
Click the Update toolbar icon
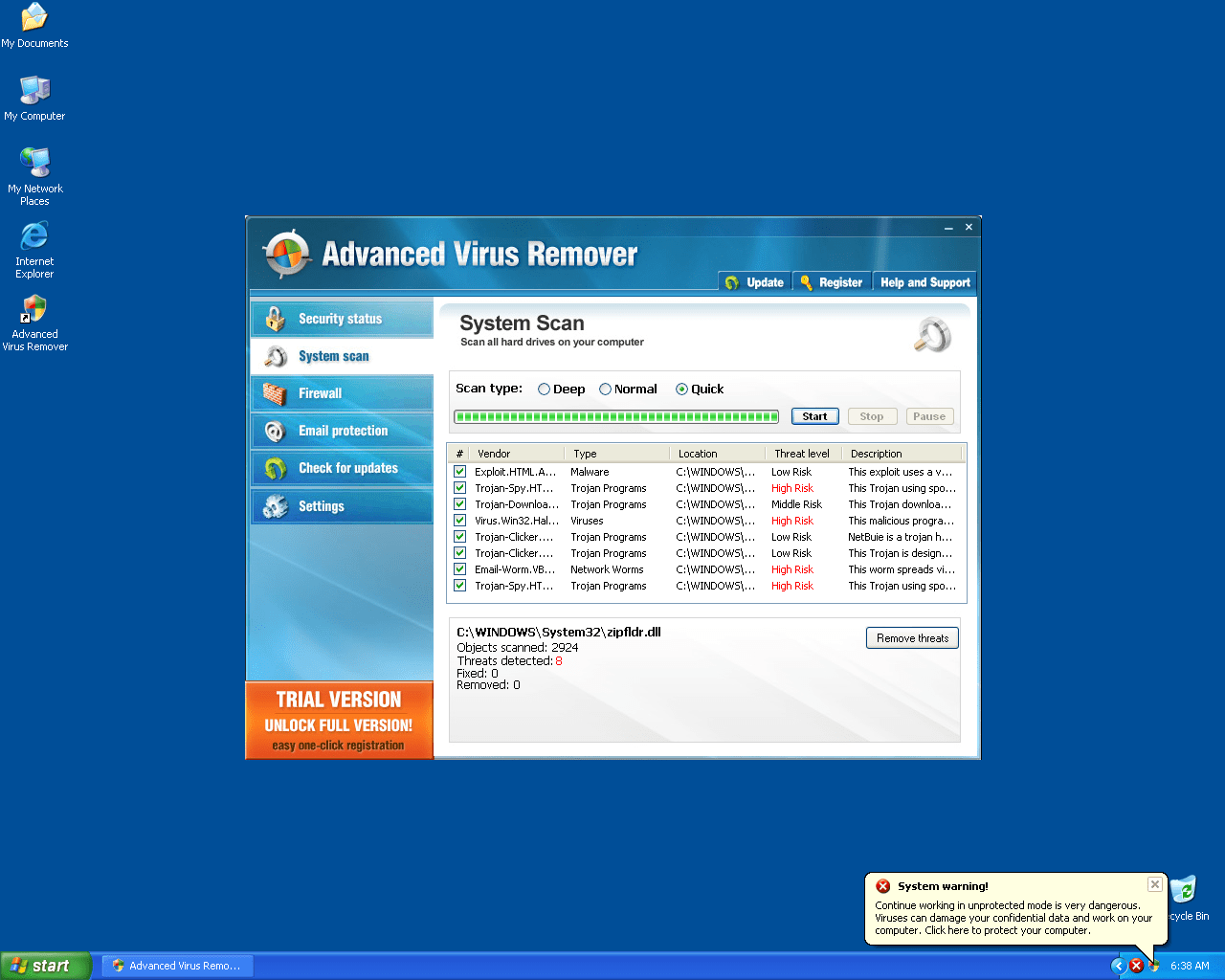coord(731,281)
